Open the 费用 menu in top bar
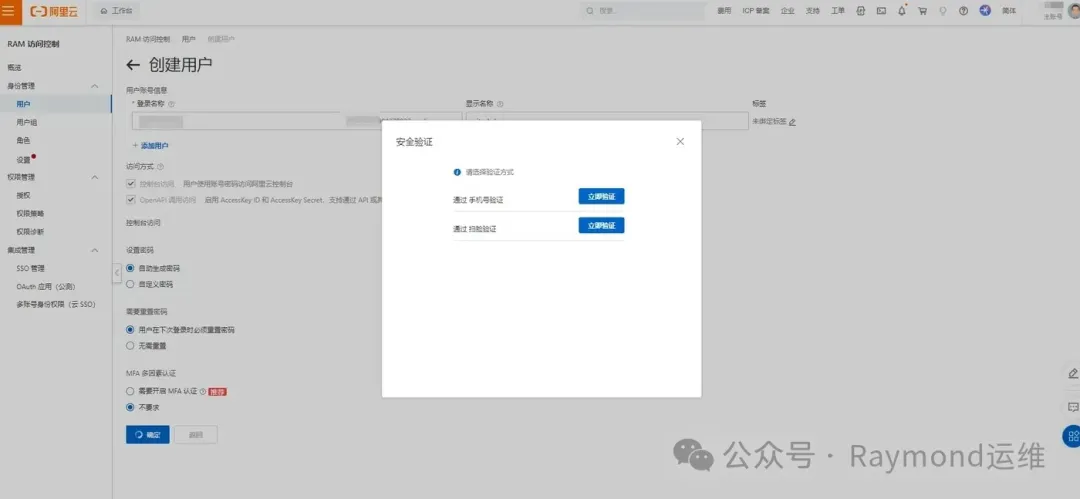This screenshot has height=499, width=1080. pos(724,11)
